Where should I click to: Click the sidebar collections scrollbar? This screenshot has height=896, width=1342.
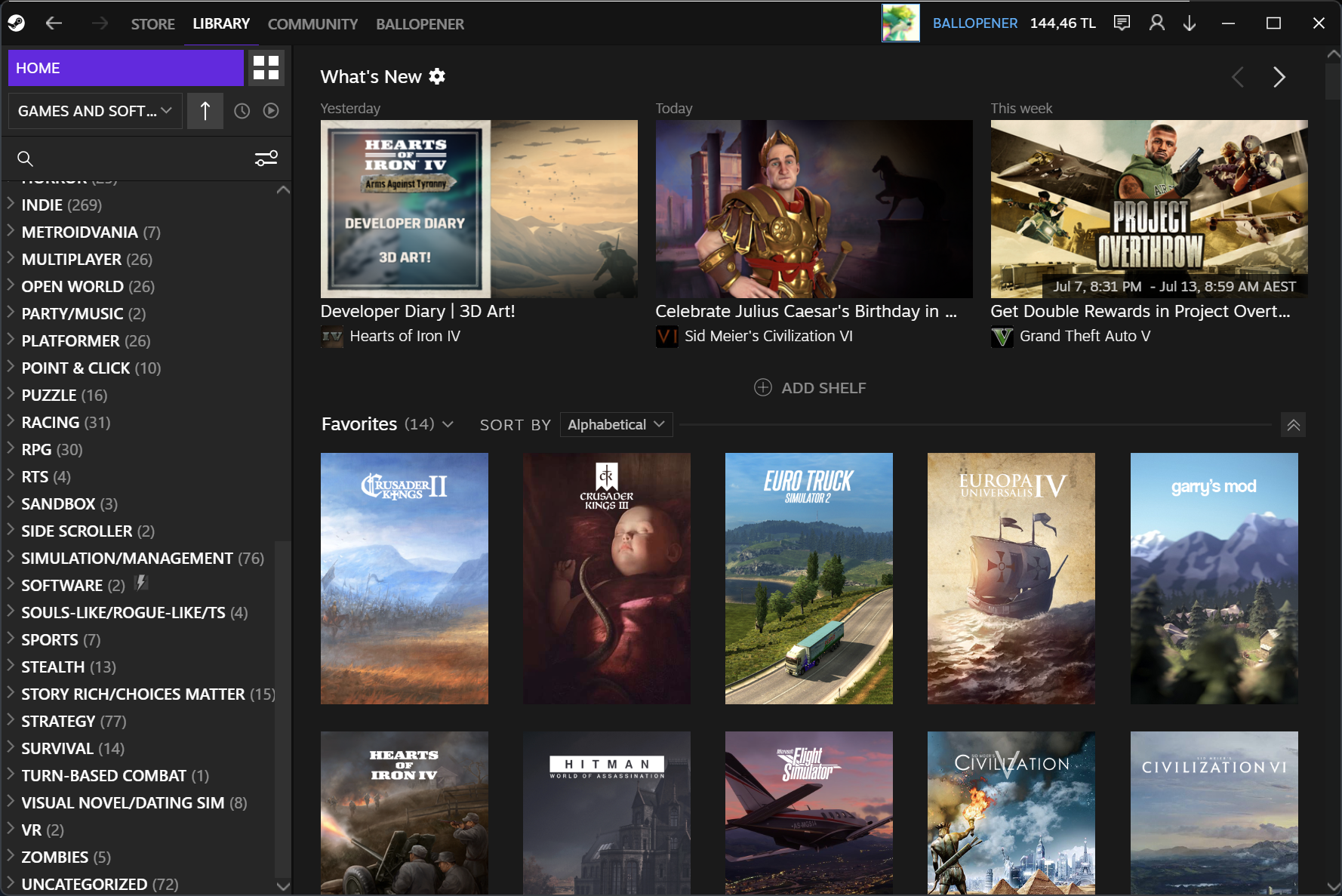(283, 710)
